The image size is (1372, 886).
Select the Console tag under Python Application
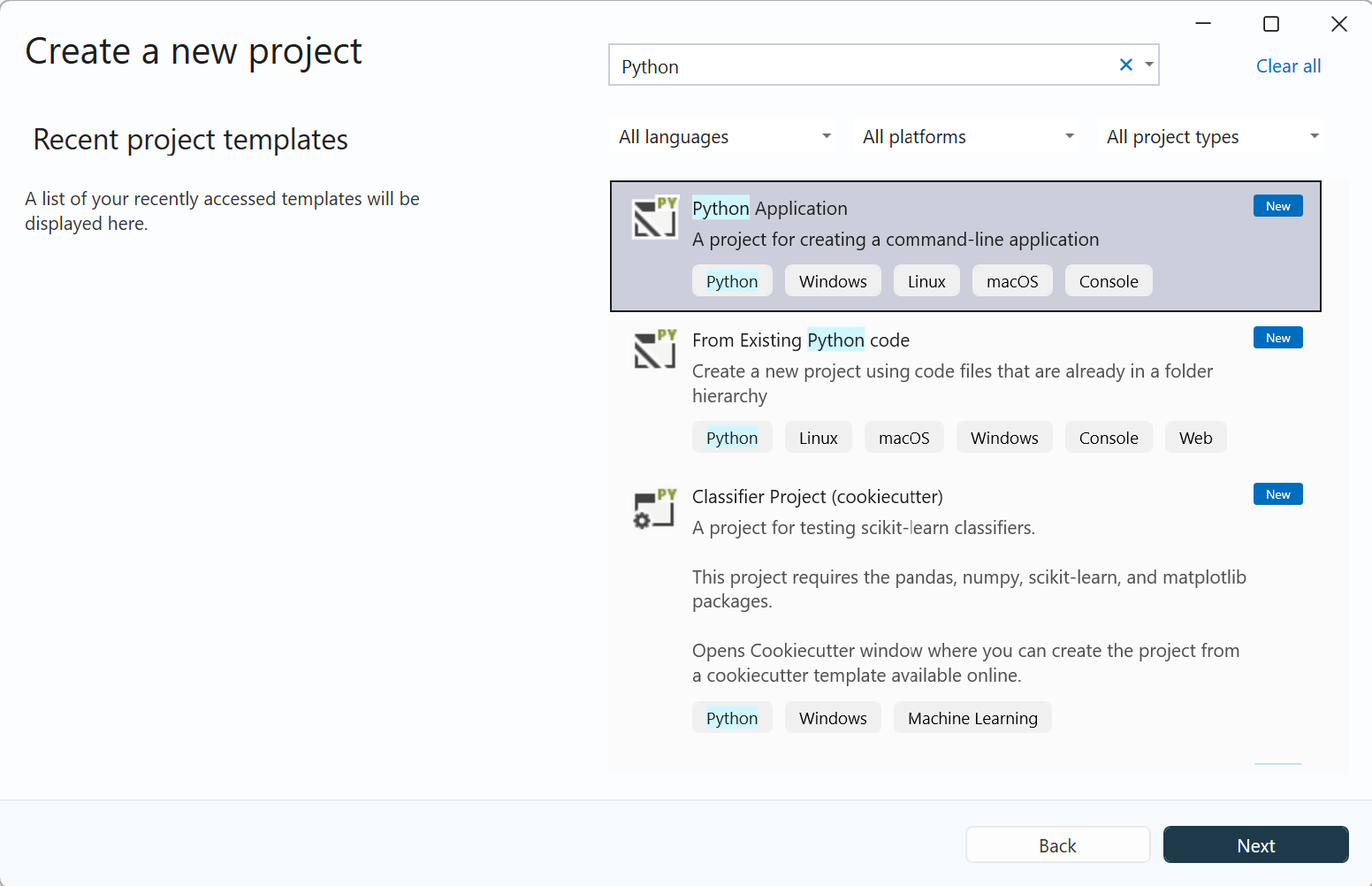pyautogui.click(x=1109, y=280)
